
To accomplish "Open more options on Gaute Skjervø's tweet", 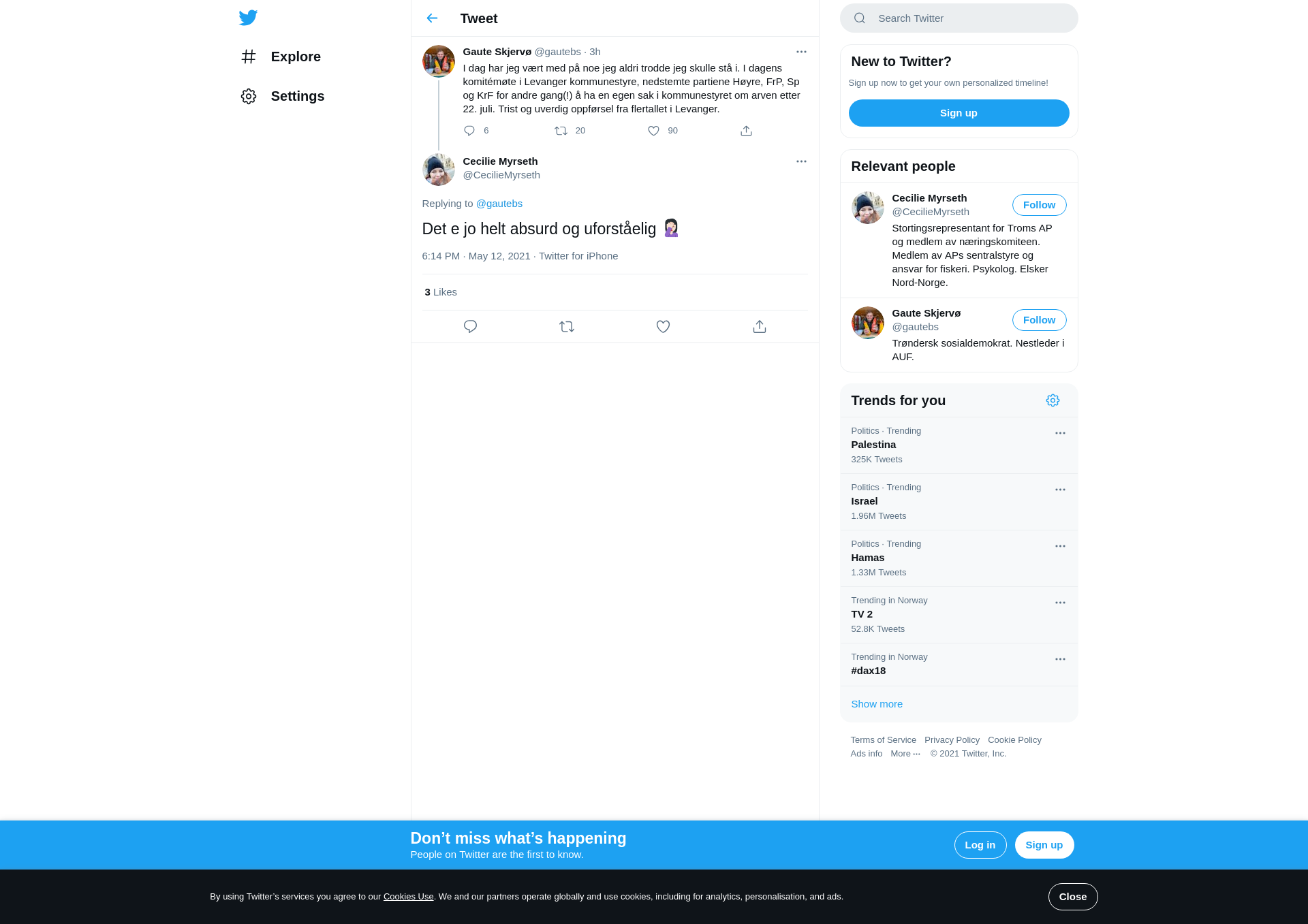I will coord(801,52).
